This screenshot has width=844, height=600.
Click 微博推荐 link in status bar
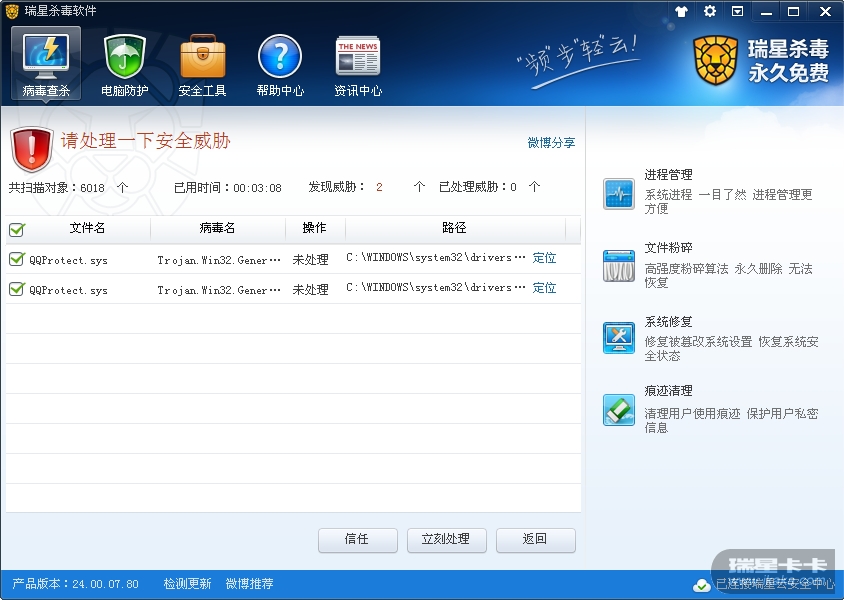(x=249, y=584)
